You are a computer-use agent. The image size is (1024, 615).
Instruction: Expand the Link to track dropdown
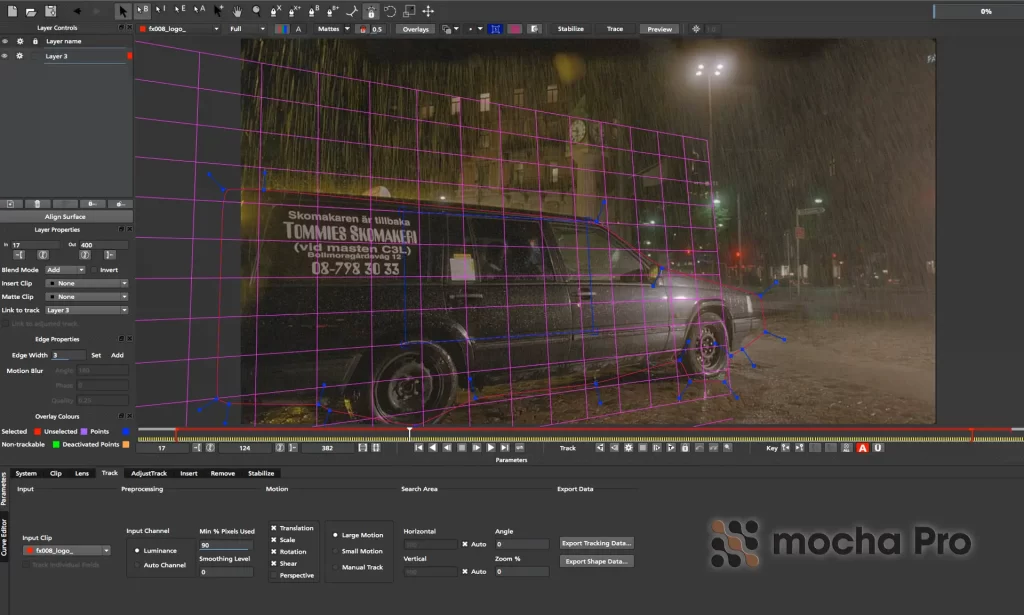[87, 310]
